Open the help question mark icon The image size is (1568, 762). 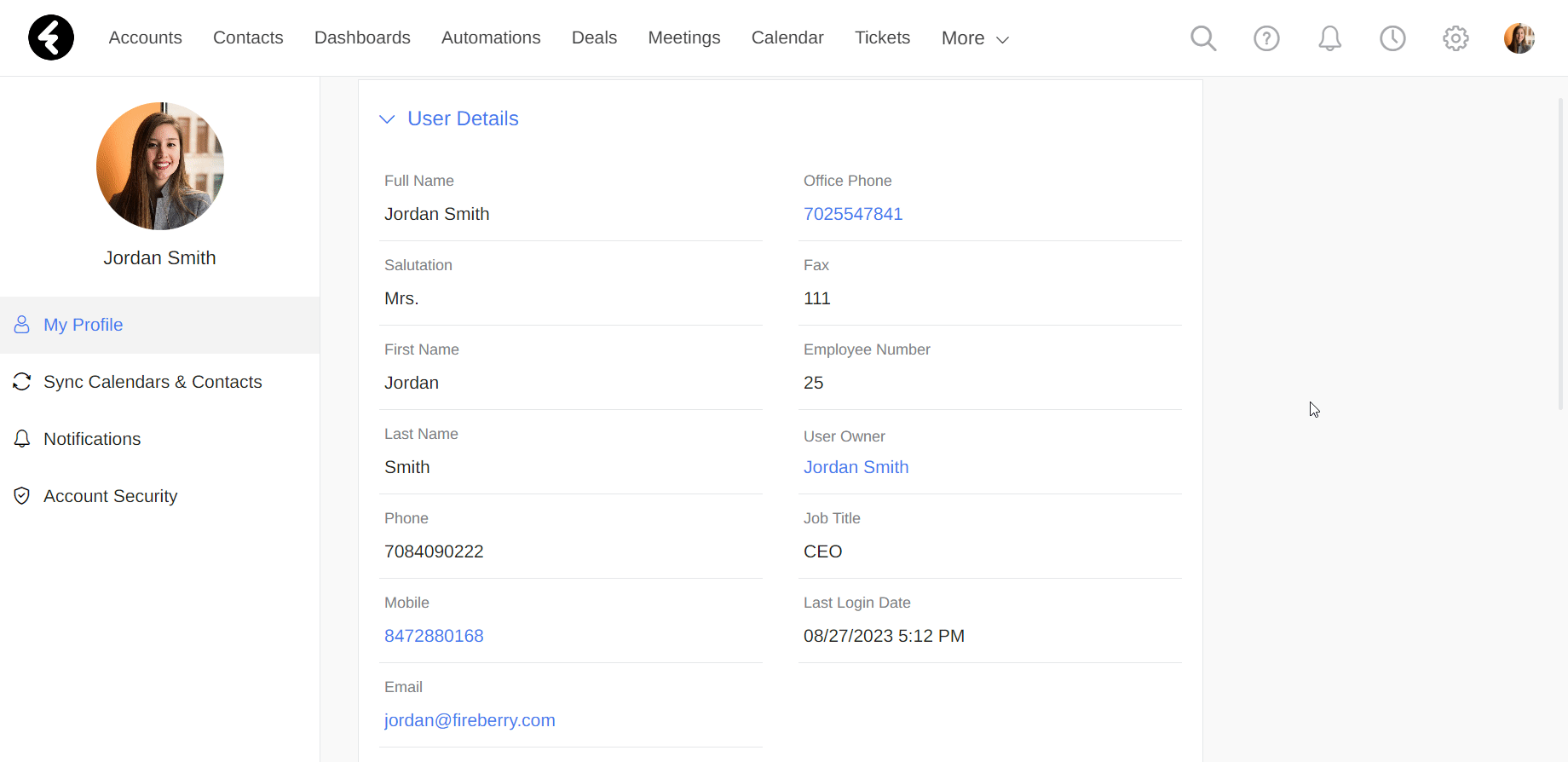1266,38
